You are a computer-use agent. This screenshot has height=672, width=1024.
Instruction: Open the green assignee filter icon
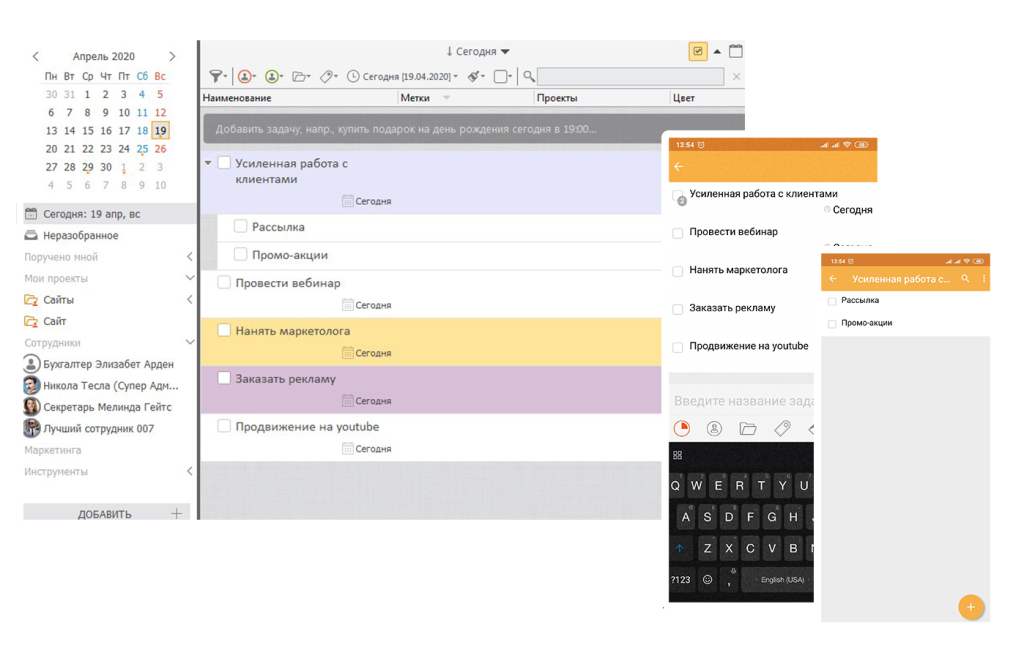click(x=274, y=76)
